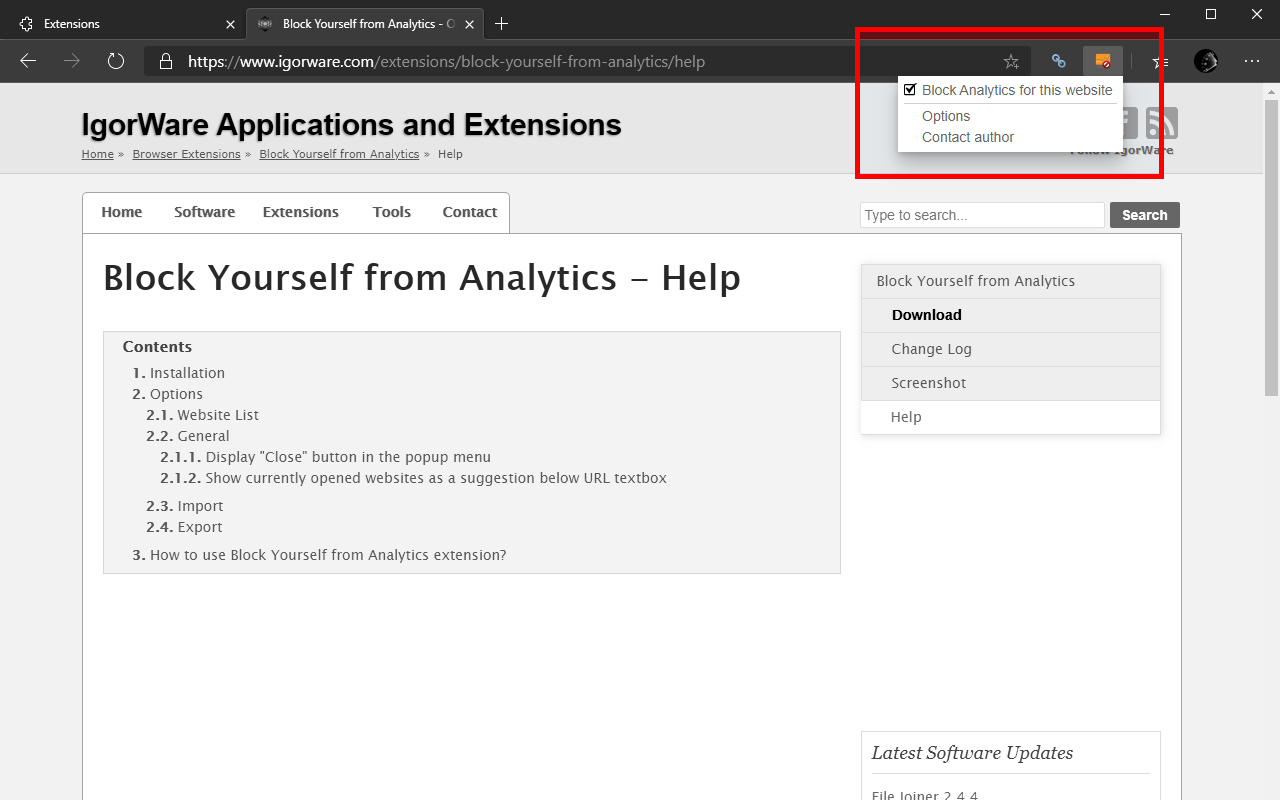1280x800 pixels.
Task: Reload the current page
Action: coord(116,61)
